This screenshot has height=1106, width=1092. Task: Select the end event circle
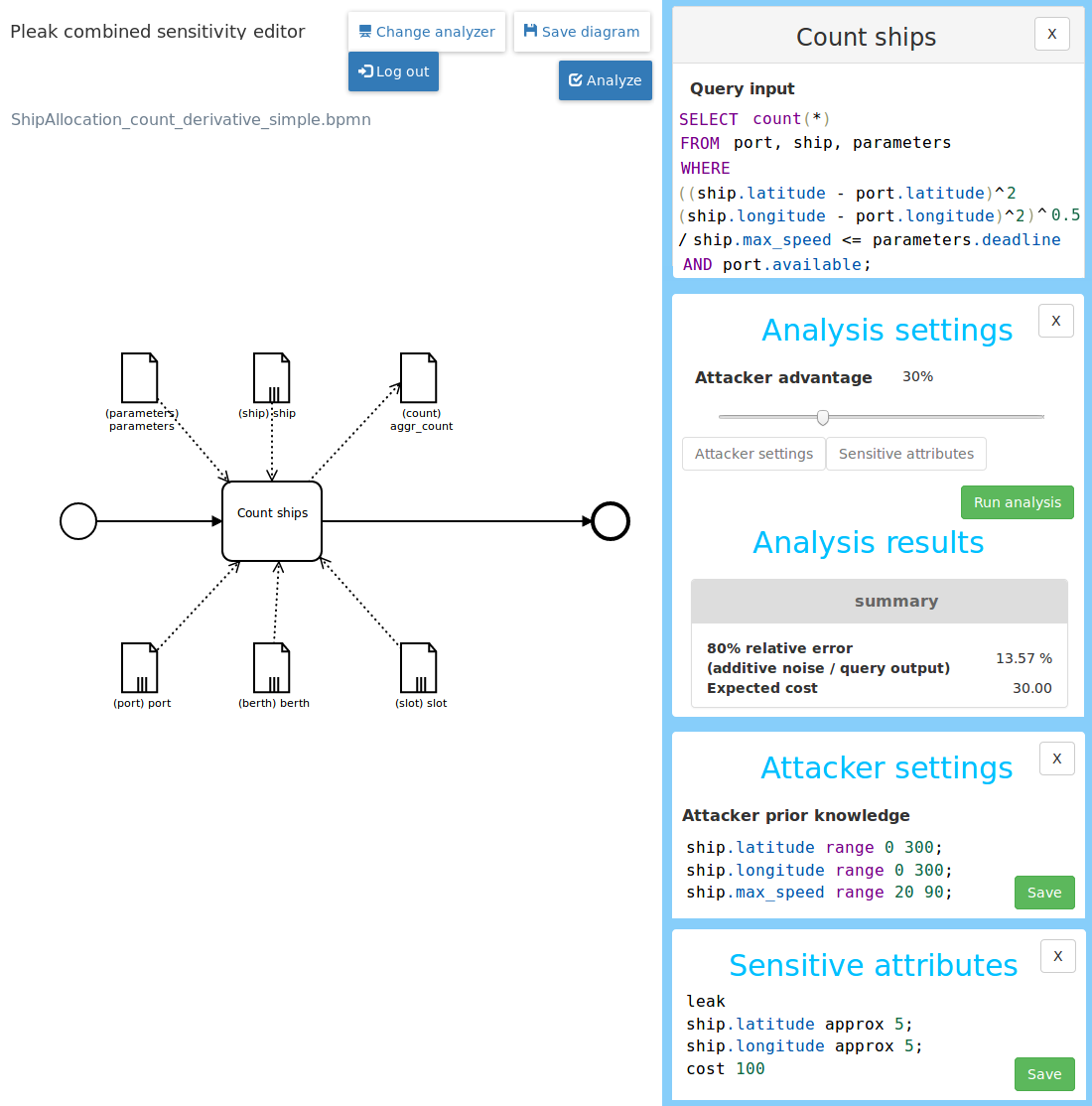click(x=611, y=521)
